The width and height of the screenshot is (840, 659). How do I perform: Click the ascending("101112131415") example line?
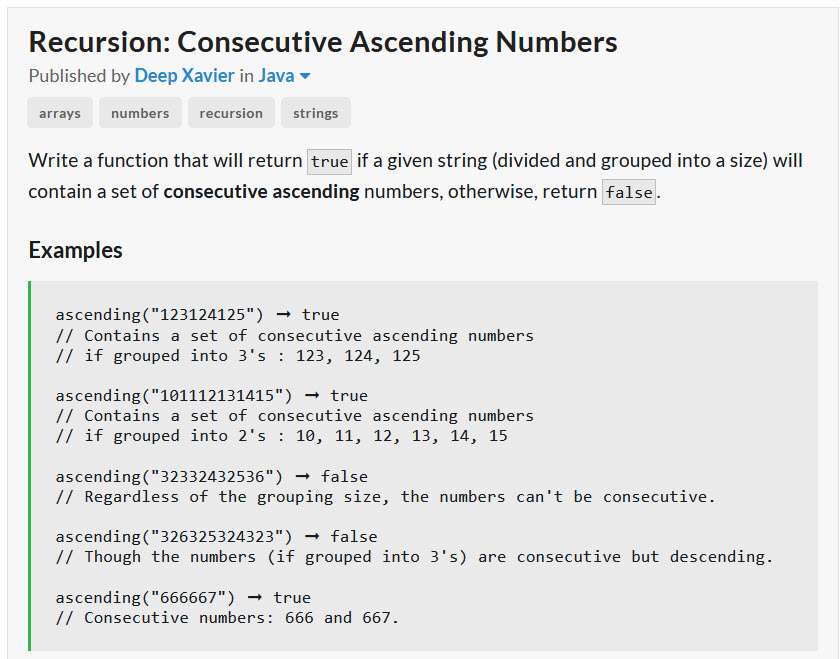coord(211,395)
